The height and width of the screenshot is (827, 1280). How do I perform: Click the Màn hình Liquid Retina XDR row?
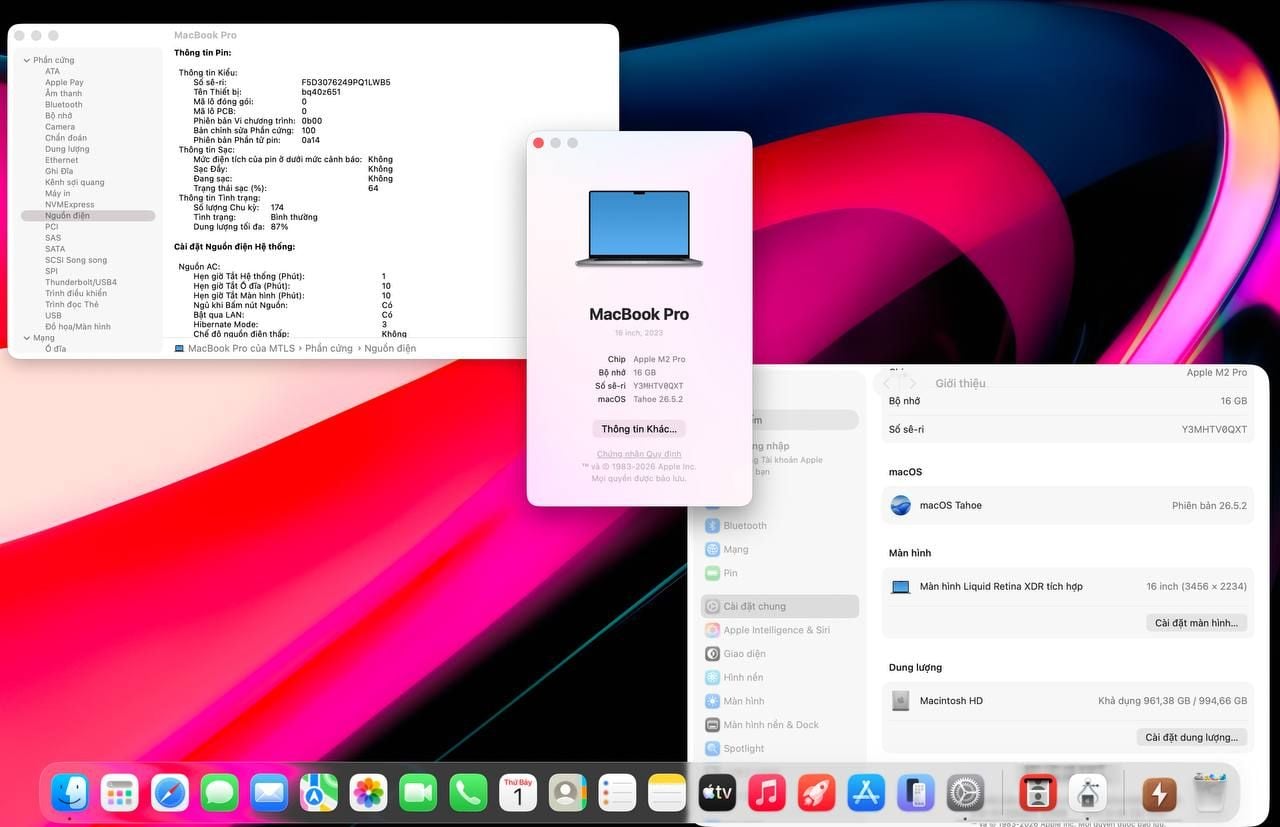coord(1068,586)
